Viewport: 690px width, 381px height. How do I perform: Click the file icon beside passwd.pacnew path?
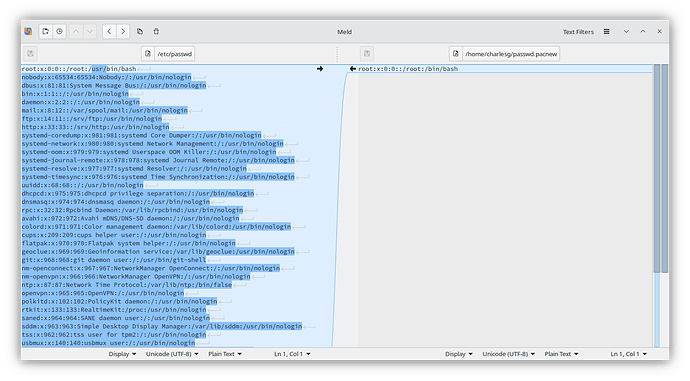[x=455, y=54]
